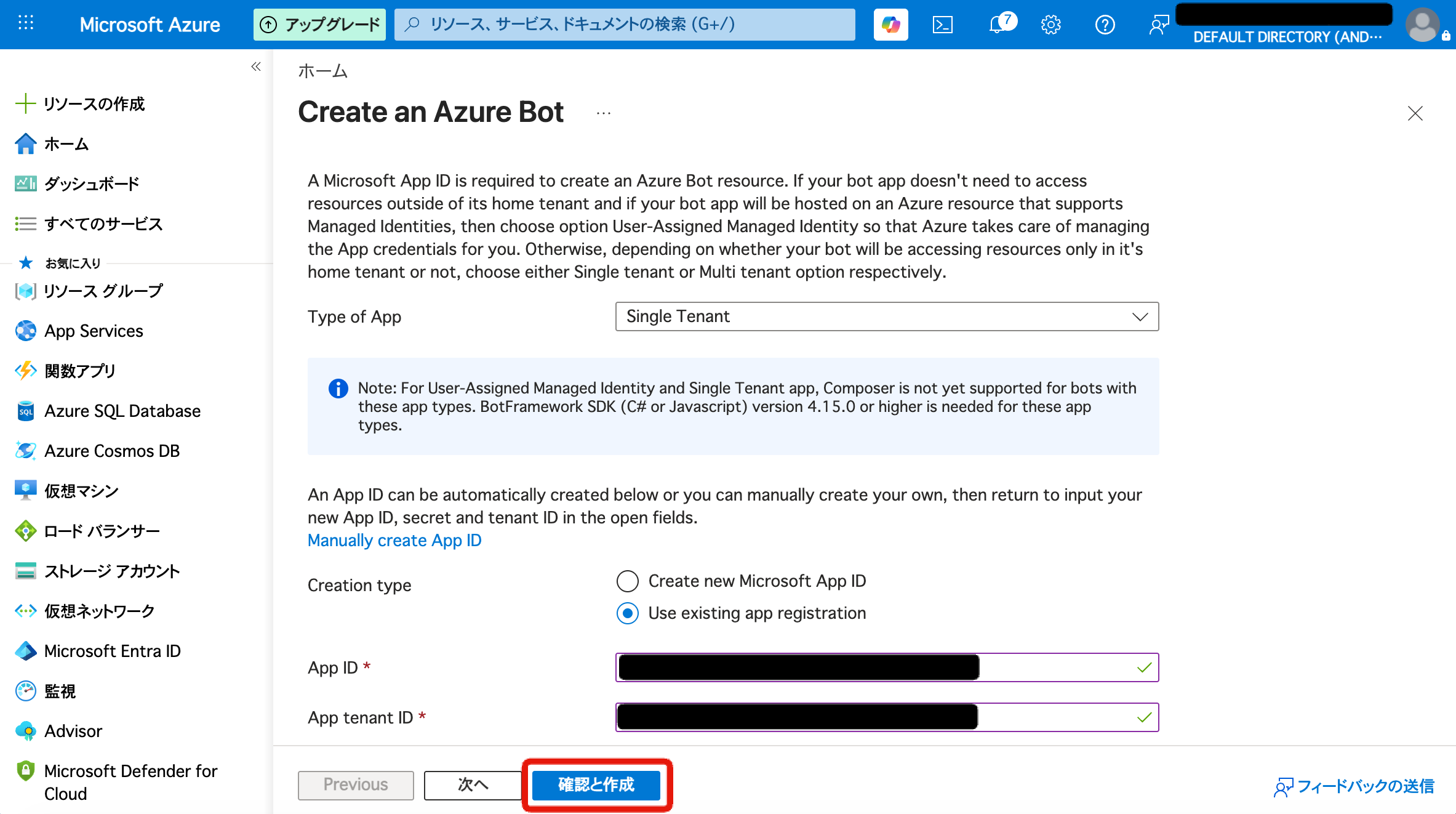The image size is (1456, 814).
Task: Click the App Services globe icon
Action: [25, 331]
